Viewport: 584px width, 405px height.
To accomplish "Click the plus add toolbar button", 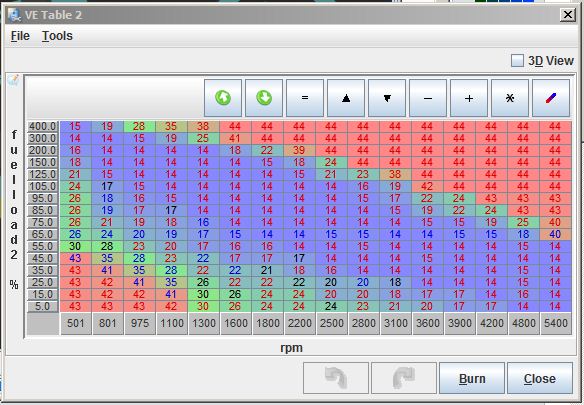I will click(469, 98).
